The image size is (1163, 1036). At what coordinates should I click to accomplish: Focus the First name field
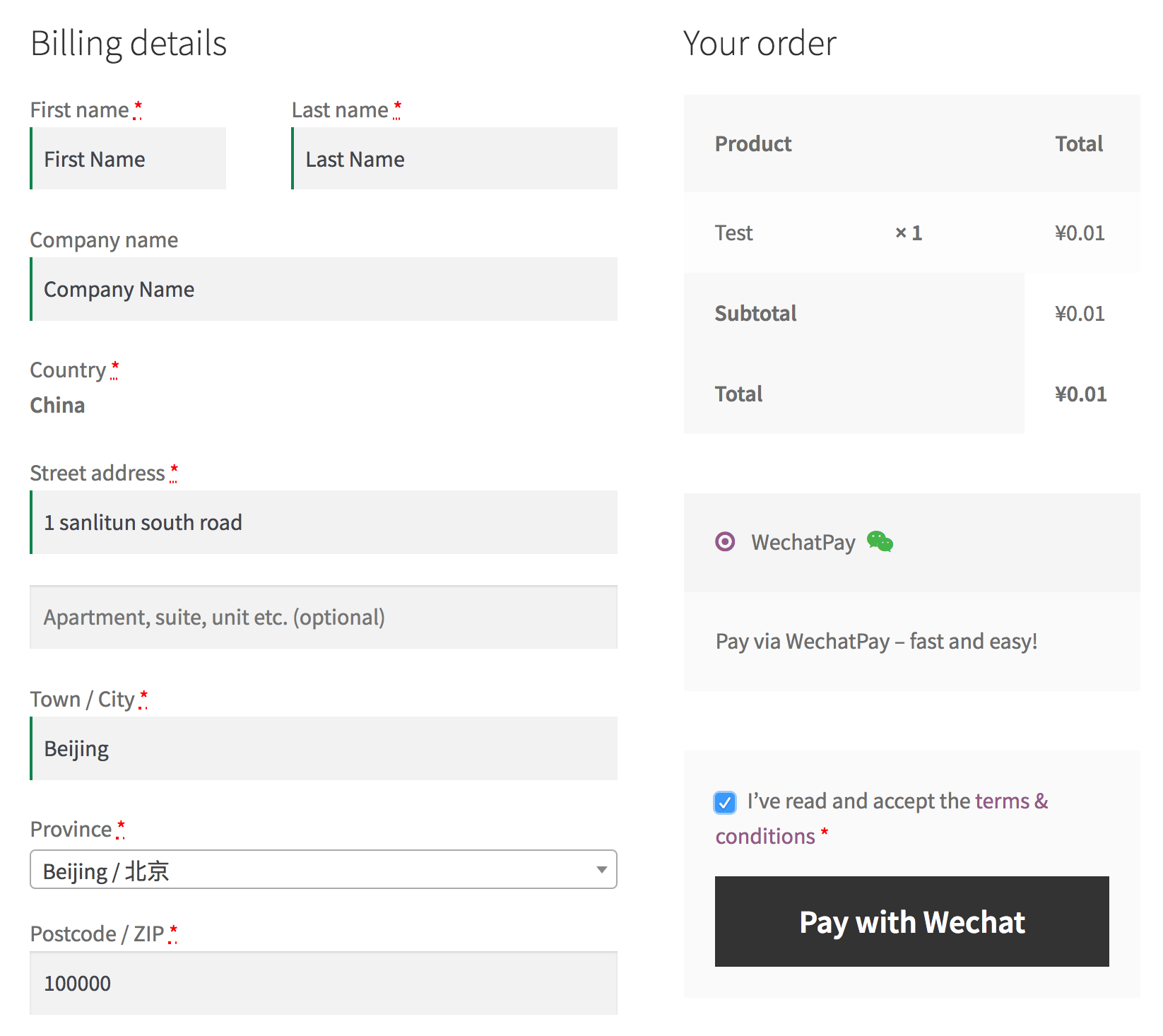tap(129, 159)
